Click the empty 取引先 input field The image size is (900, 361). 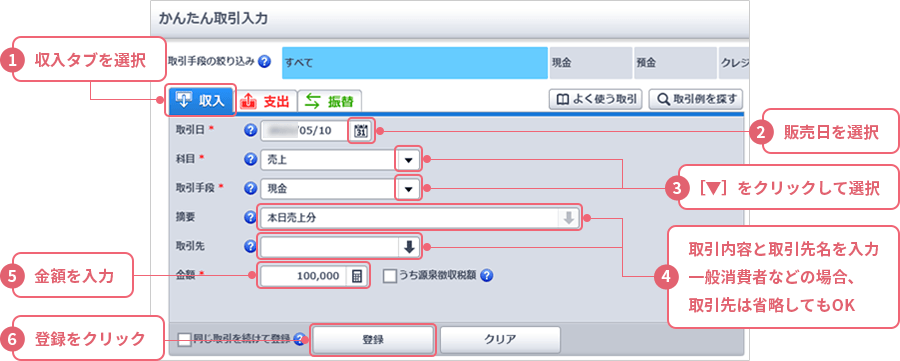(329, 247)
